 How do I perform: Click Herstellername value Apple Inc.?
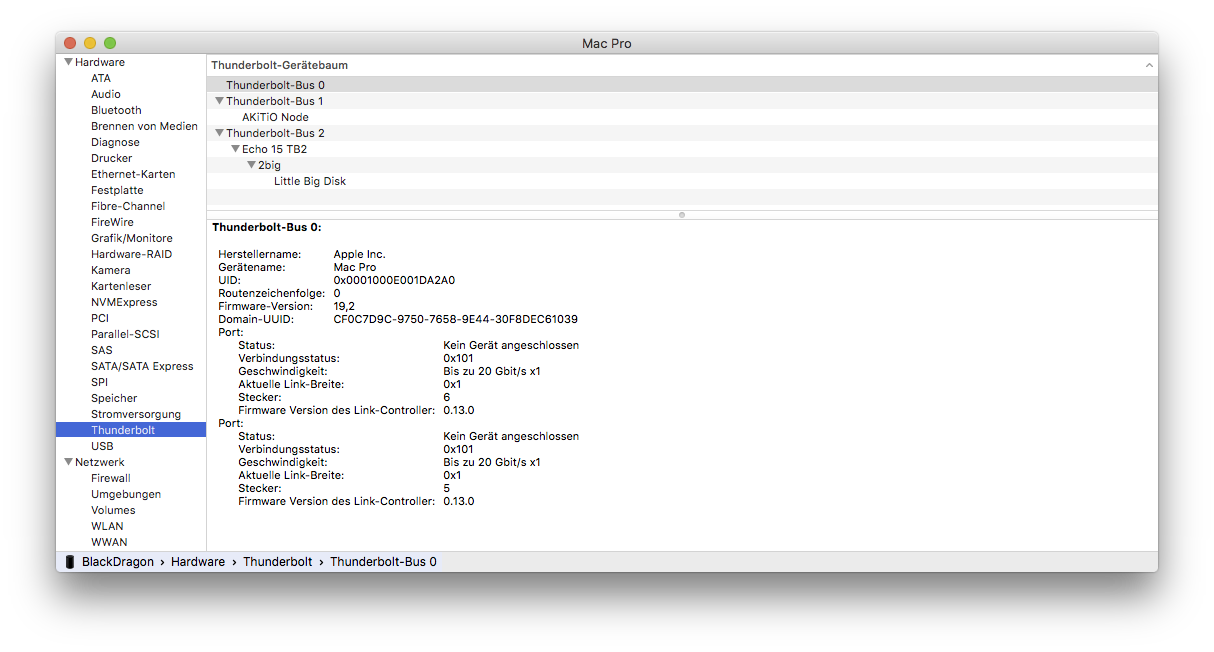click(x=359, y=254)
